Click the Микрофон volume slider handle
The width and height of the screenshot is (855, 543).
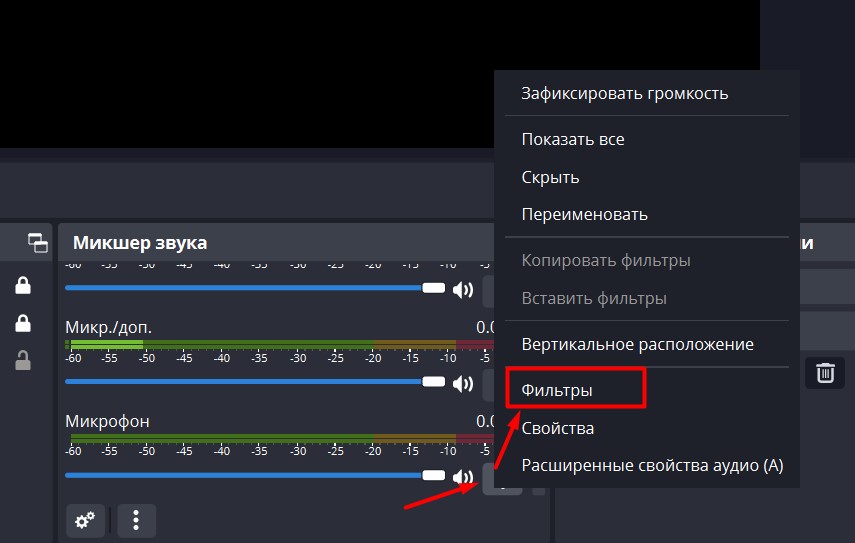pyautogui.click(x=433, y=476)
